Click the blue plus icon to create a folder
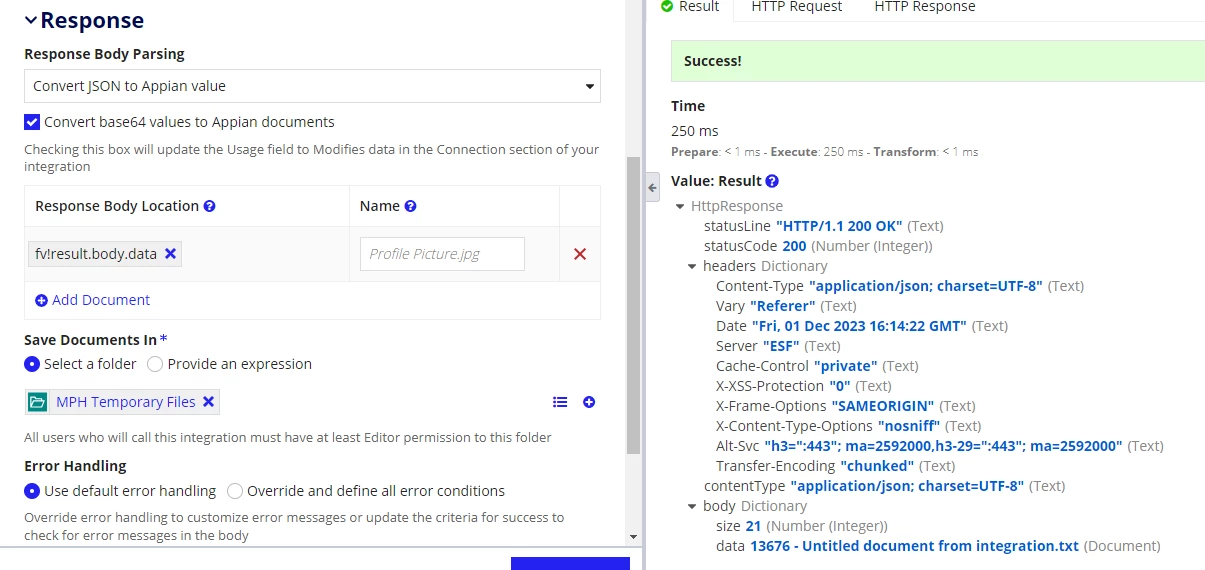This screenshot has height=570, width=1205. tap(589, 402)
